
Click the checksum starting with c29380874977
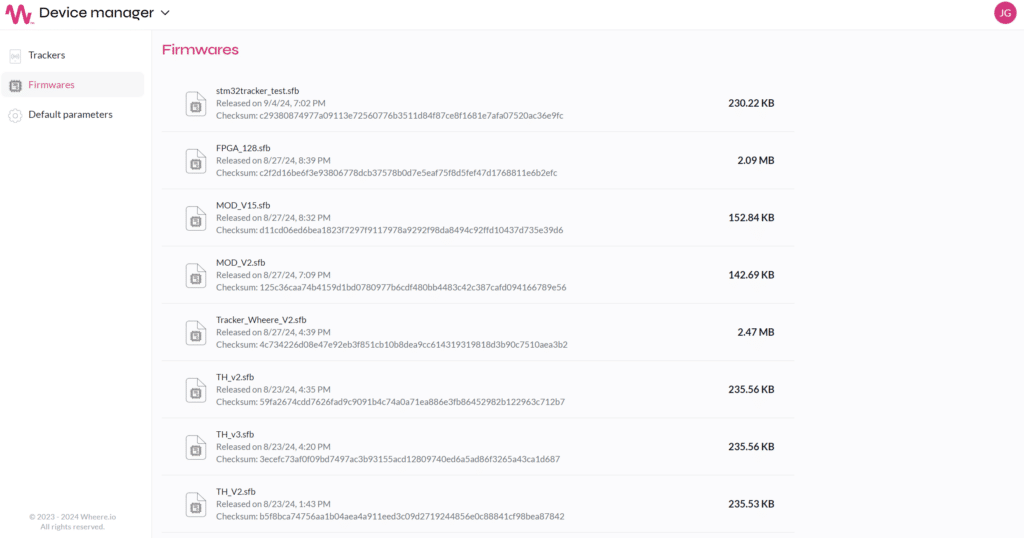(390, 116)
